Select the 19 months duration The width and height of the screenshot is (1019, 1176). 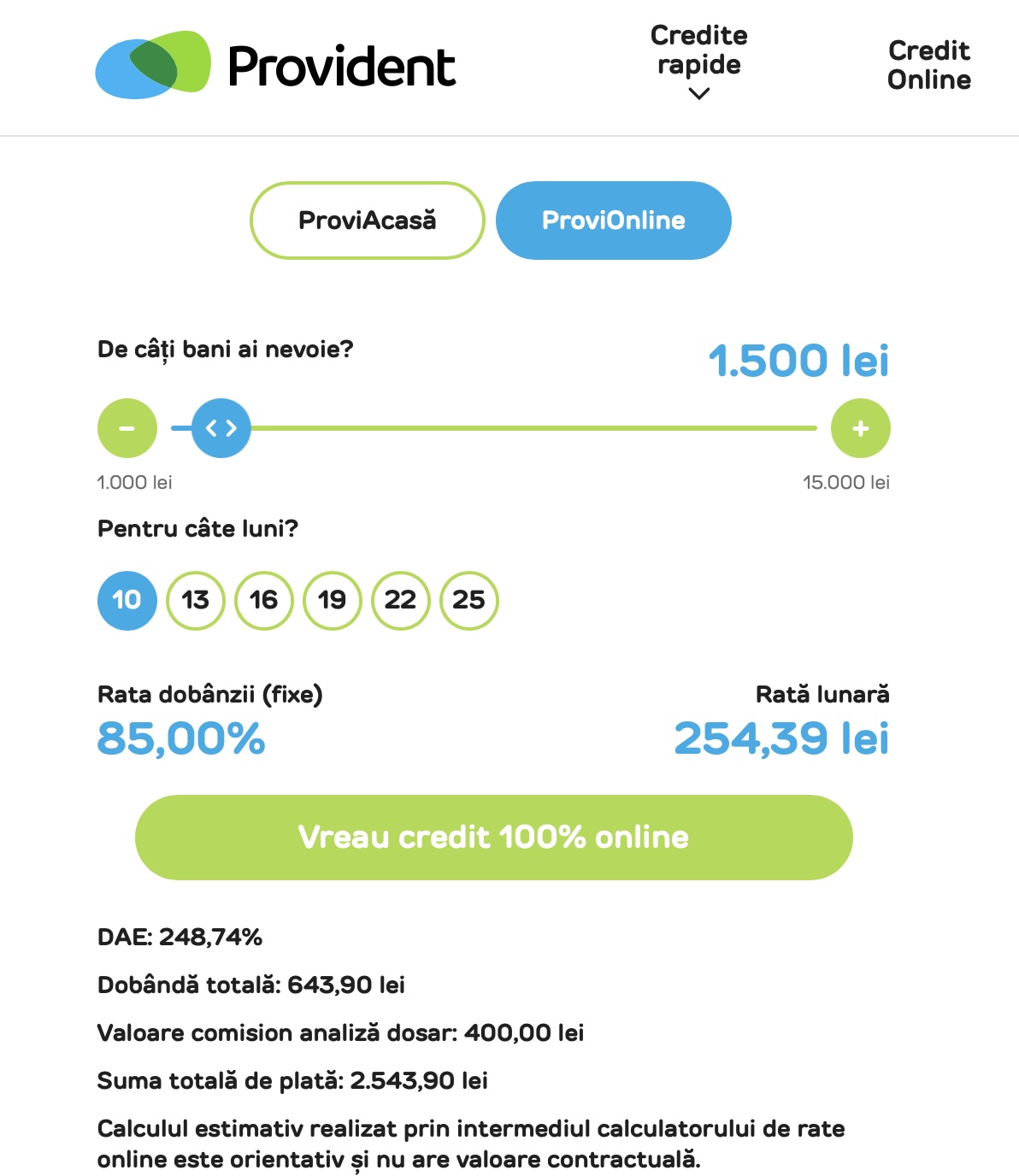pos(333,600)
